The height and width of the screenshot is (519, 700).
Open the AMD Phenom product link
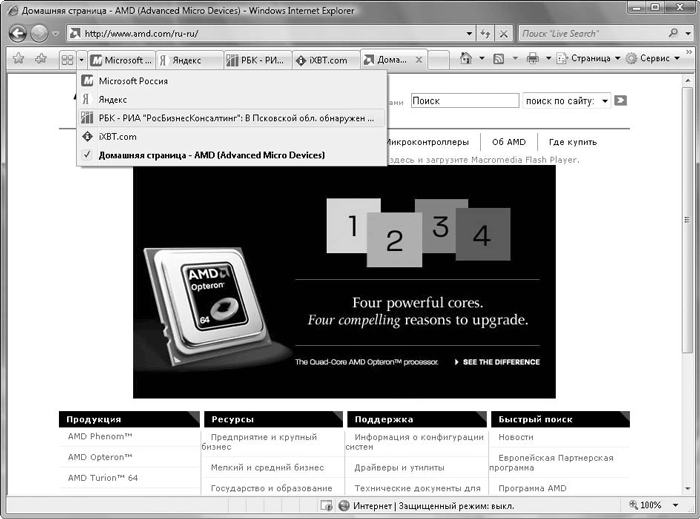100,437
